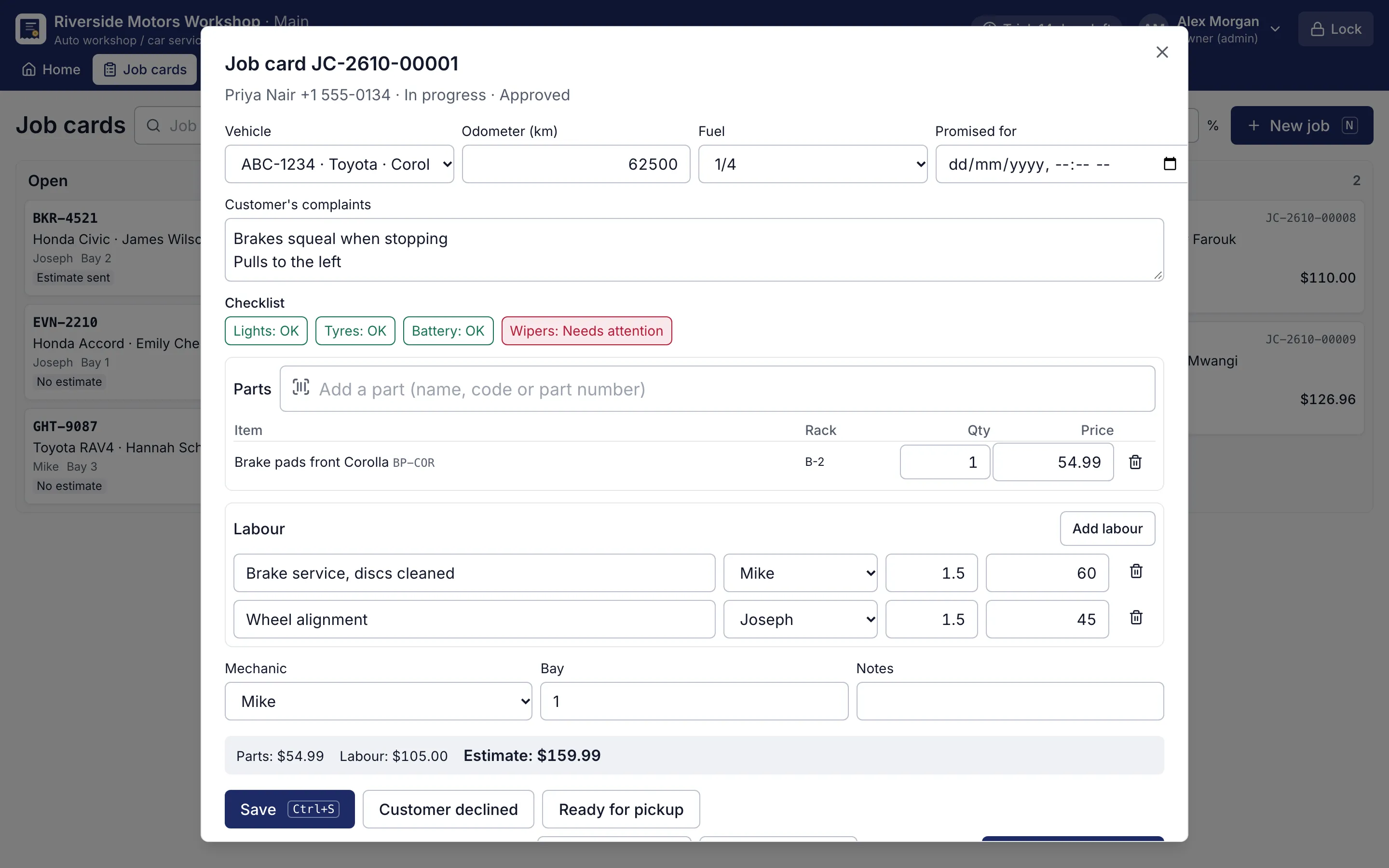Click the New job button
The width and height of the screenshot is (1389, 868).
pyautogui.click(x=1301, y=125)
